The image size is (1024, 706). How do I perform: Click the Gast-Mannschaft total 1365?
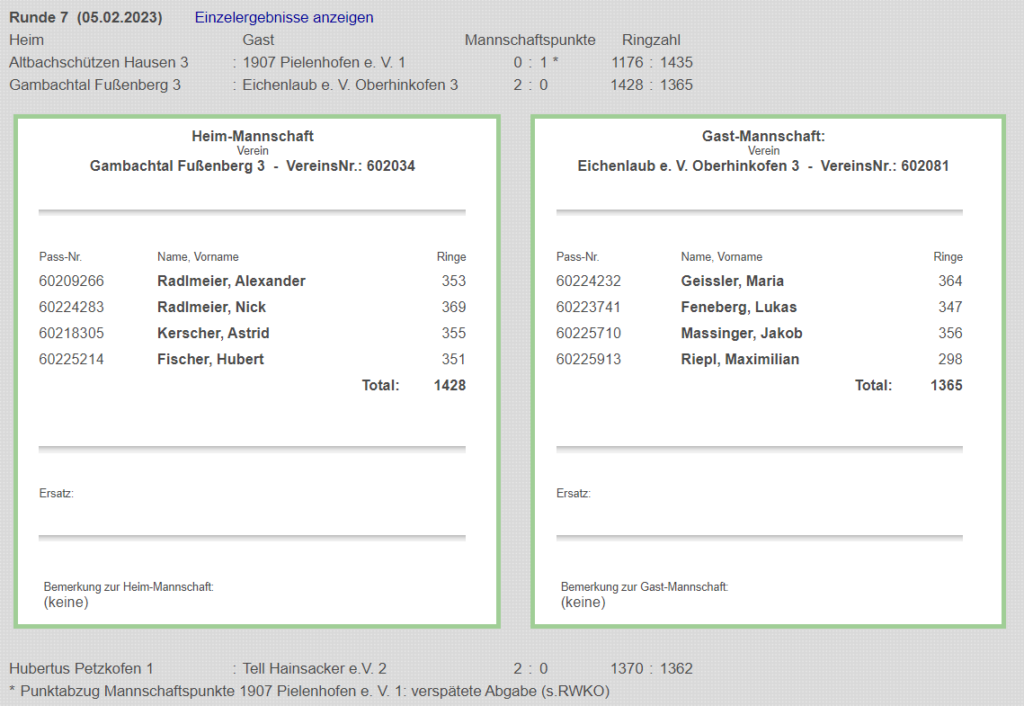(946, 385)
